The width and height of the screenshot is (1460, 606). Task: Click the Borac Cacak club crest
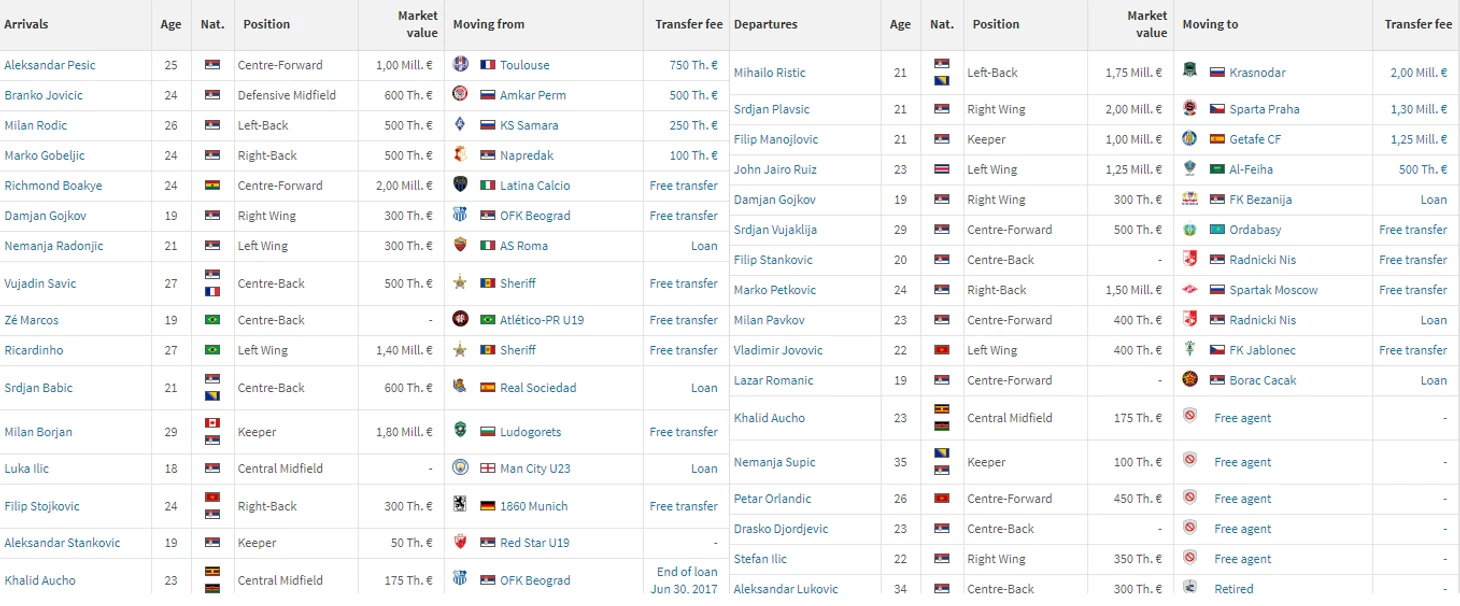(1189, 380)
